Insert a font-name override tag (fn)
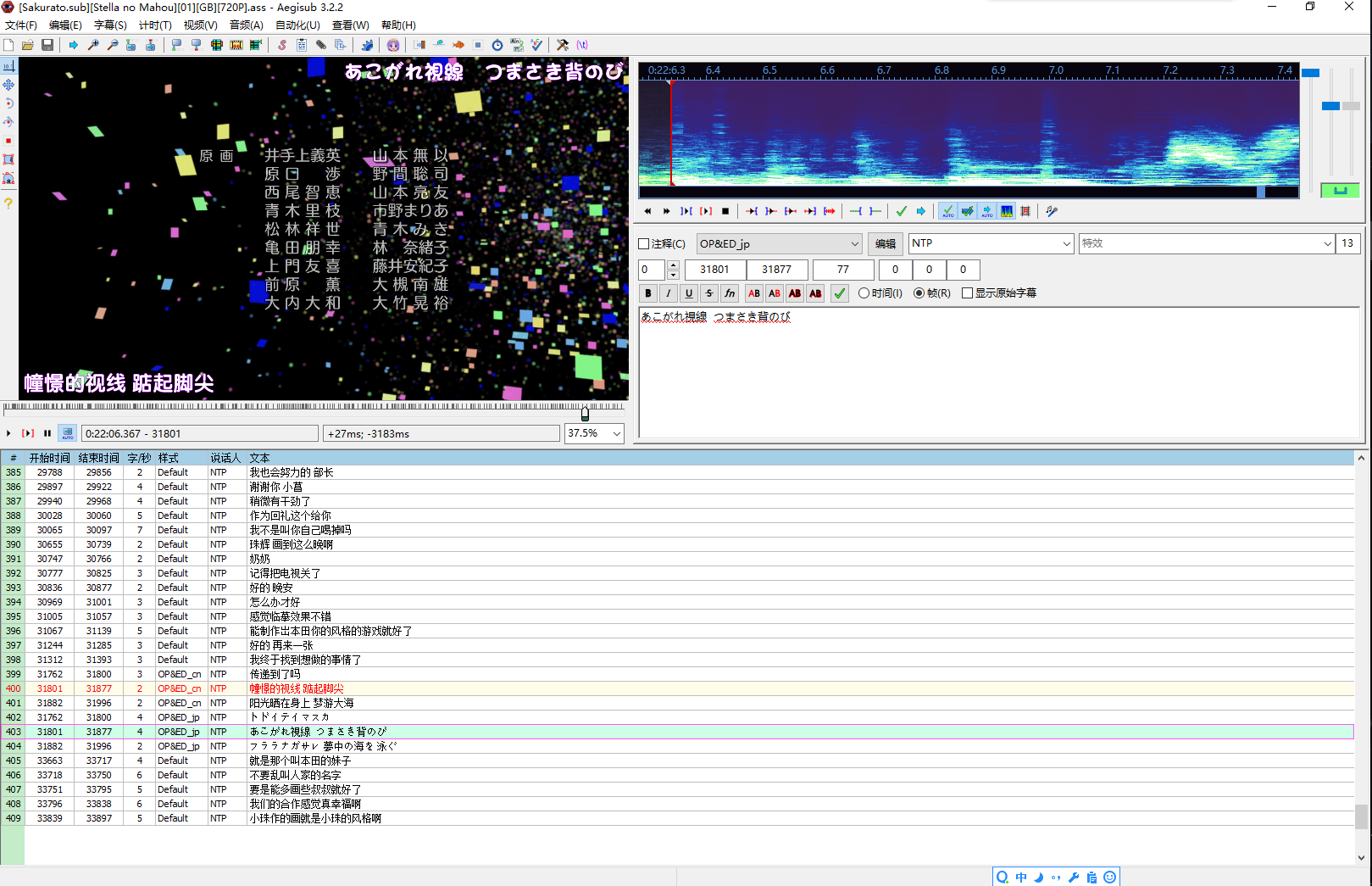1372x886 pixels. click(x=730, y=293)
